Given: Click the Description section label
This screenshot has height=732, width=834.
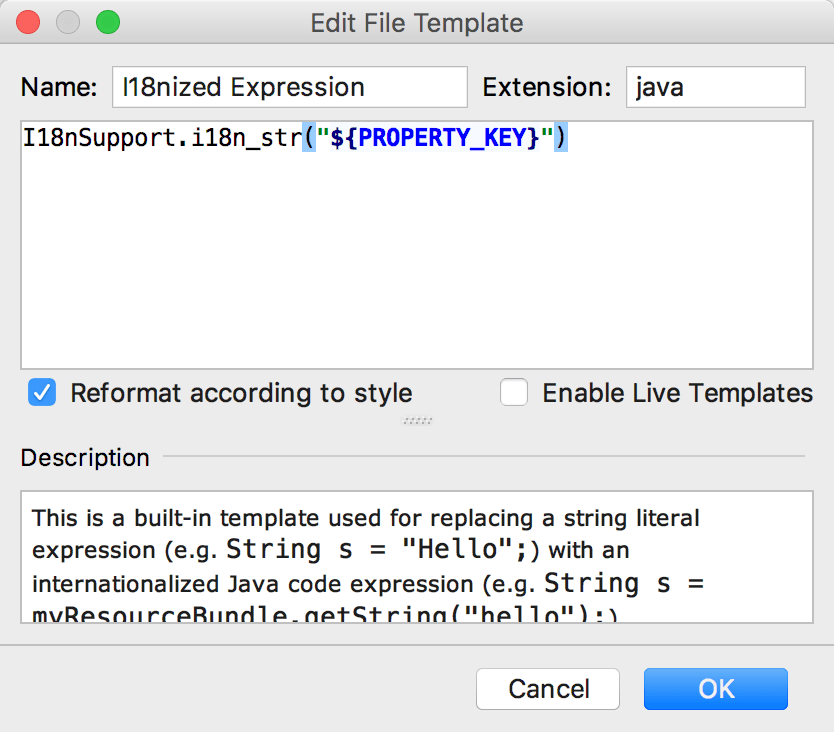Looking at the screenshot, I should pyautogui.click(x=85, y=457).
